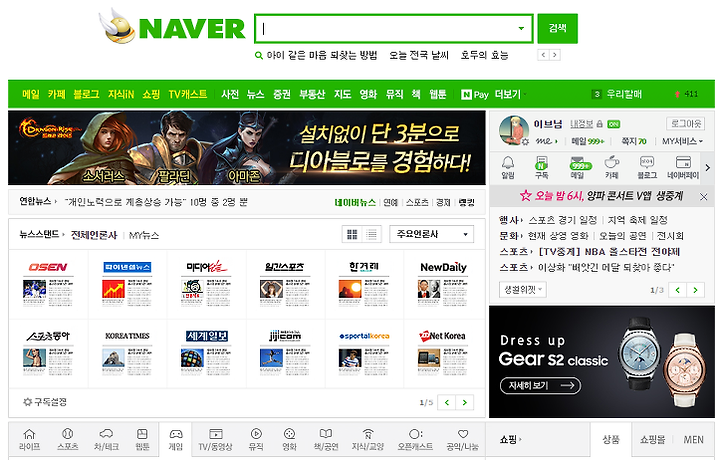Go to next info widget page

696,290
